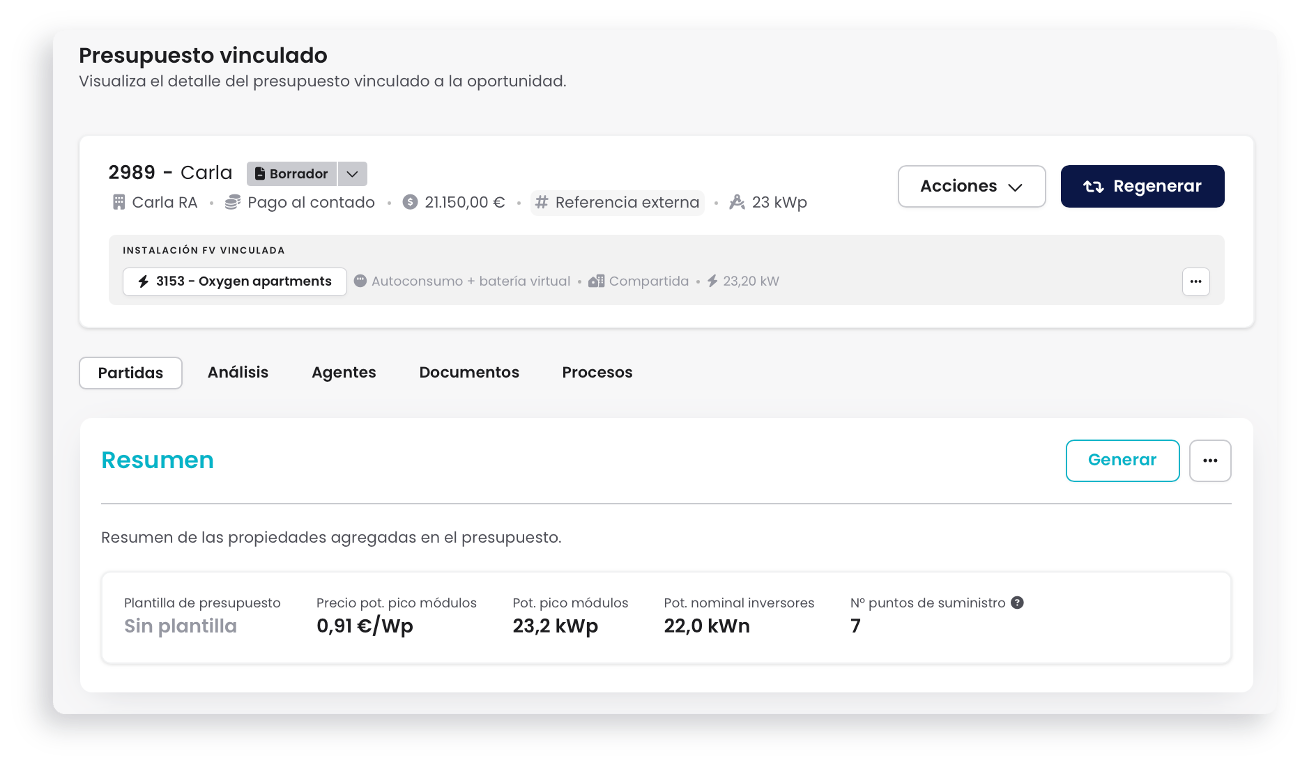Click the dollar coin icon beside 21.150,00 €

click(410, 202)
